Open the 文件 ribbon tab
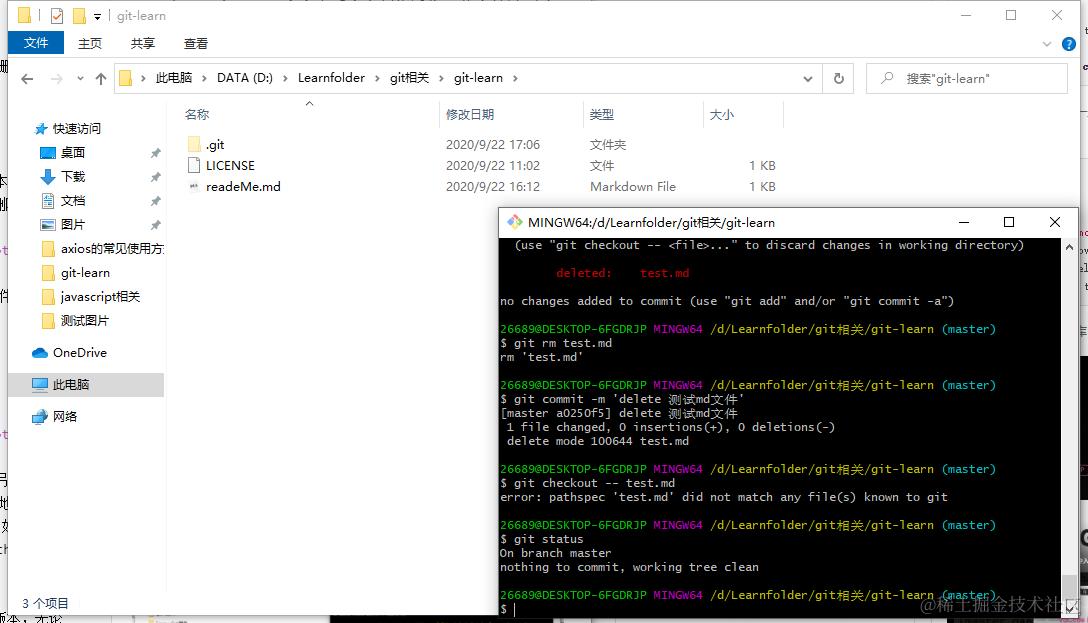The image size is (1088, 623). 36,43
